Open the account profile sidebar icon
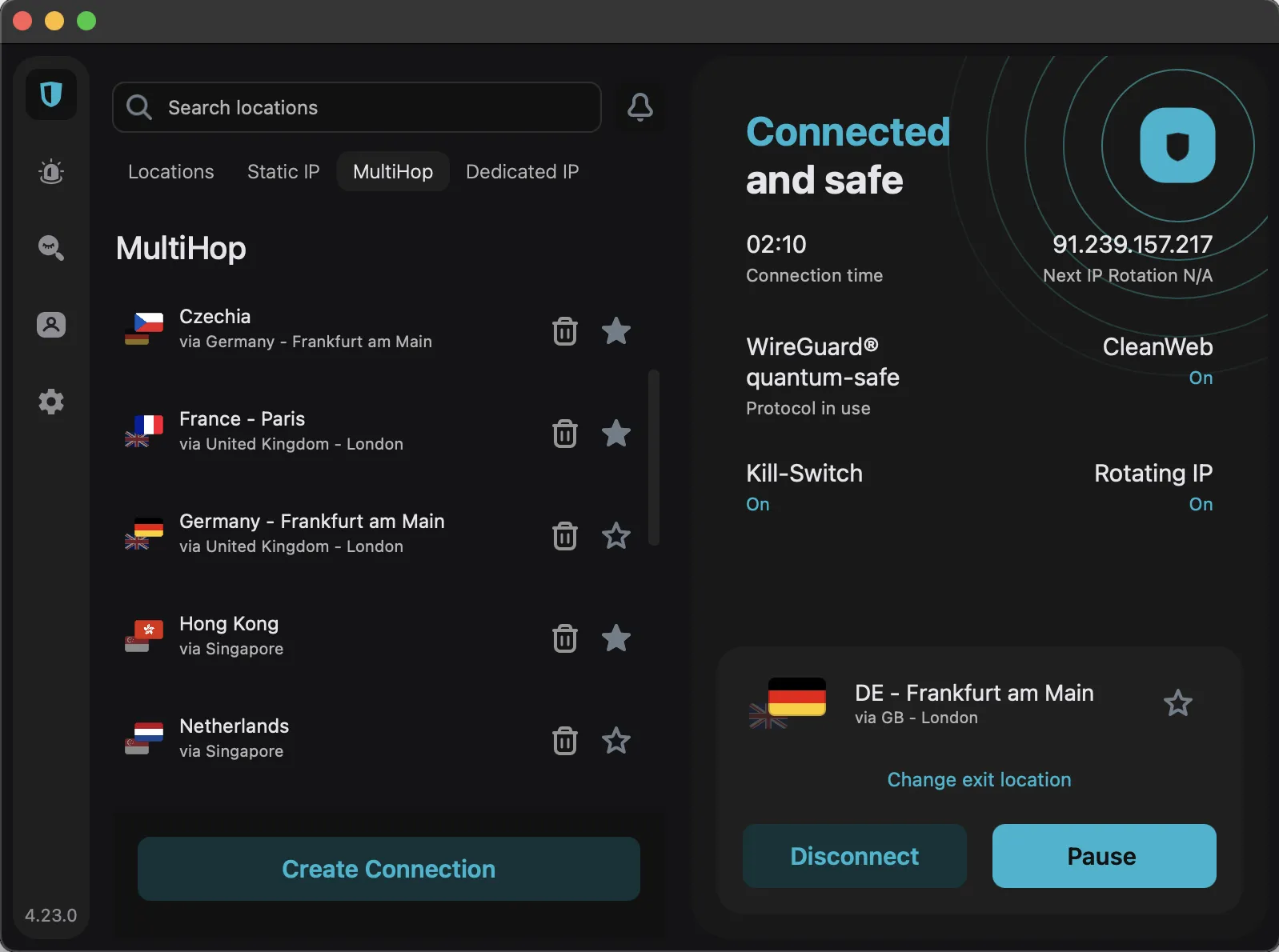 (51, 325)
